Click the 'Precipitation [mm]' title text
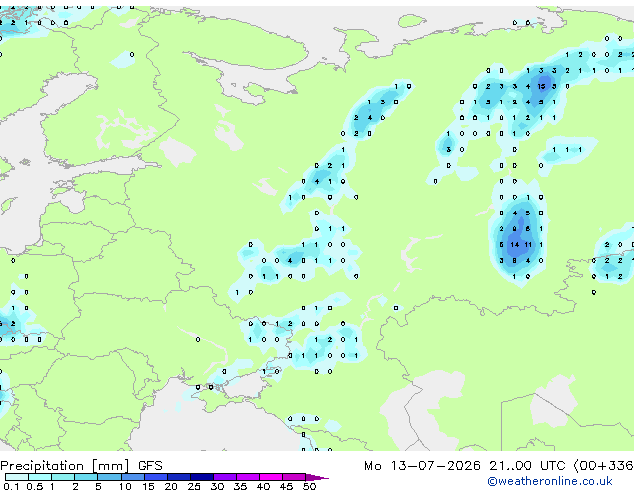Screen dimensions: 634x490 click(x=65, y=466)
